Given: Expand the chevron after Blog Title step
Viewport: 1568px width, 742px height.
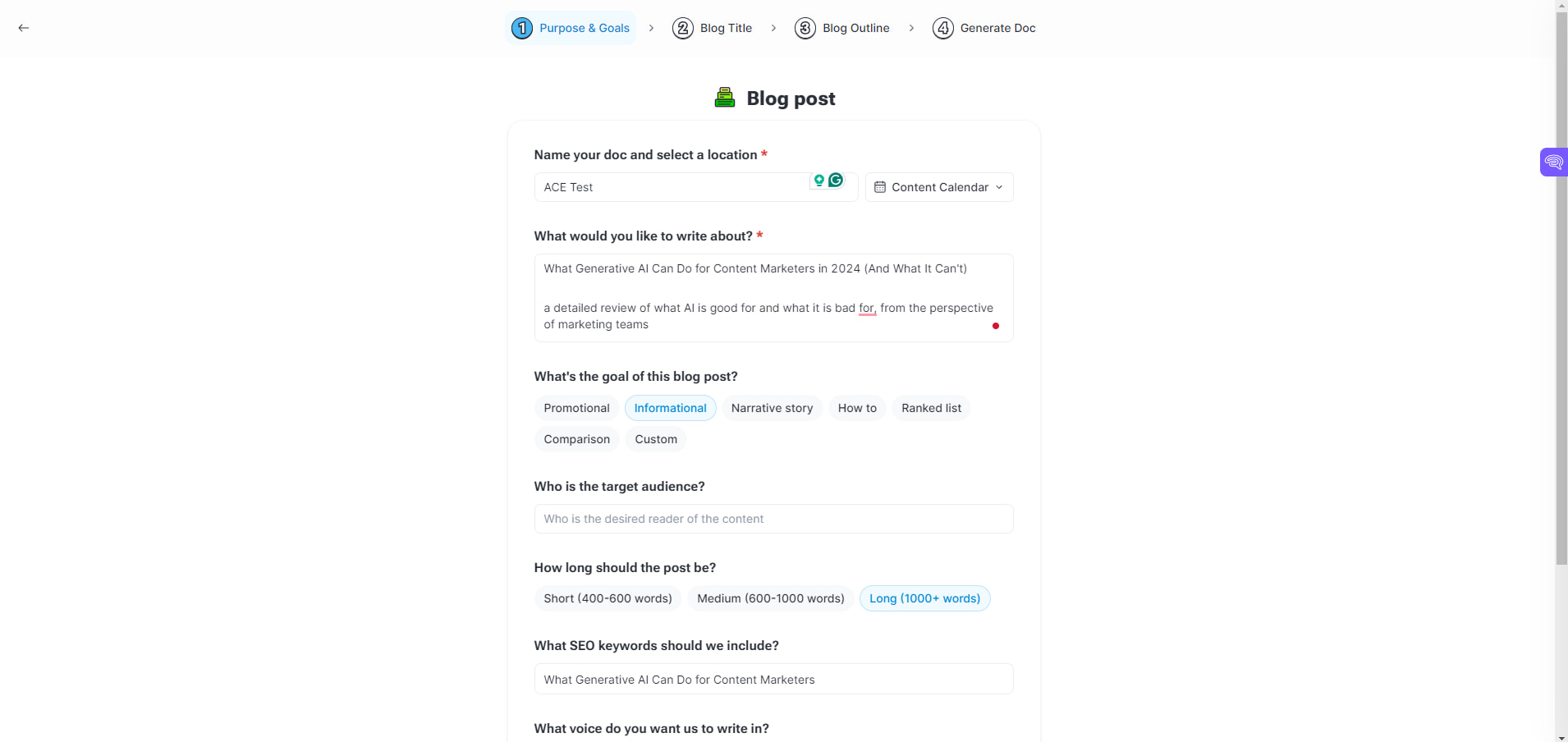Looking at the screenshot, I should click(774, 27).
